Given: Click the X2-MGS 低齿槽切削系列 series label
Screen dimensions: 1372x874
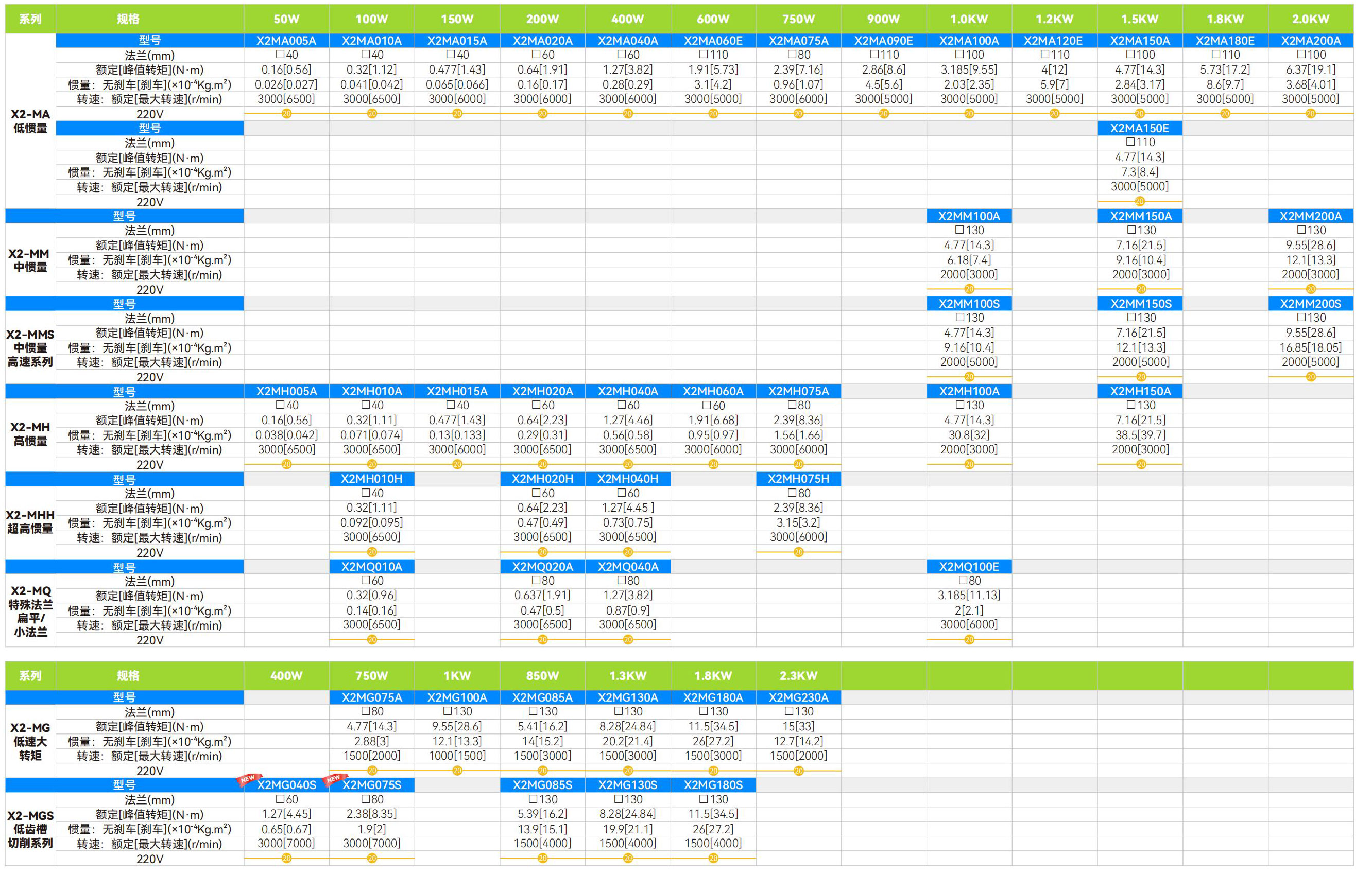Looking at the screenshot, I should point(30,829).
